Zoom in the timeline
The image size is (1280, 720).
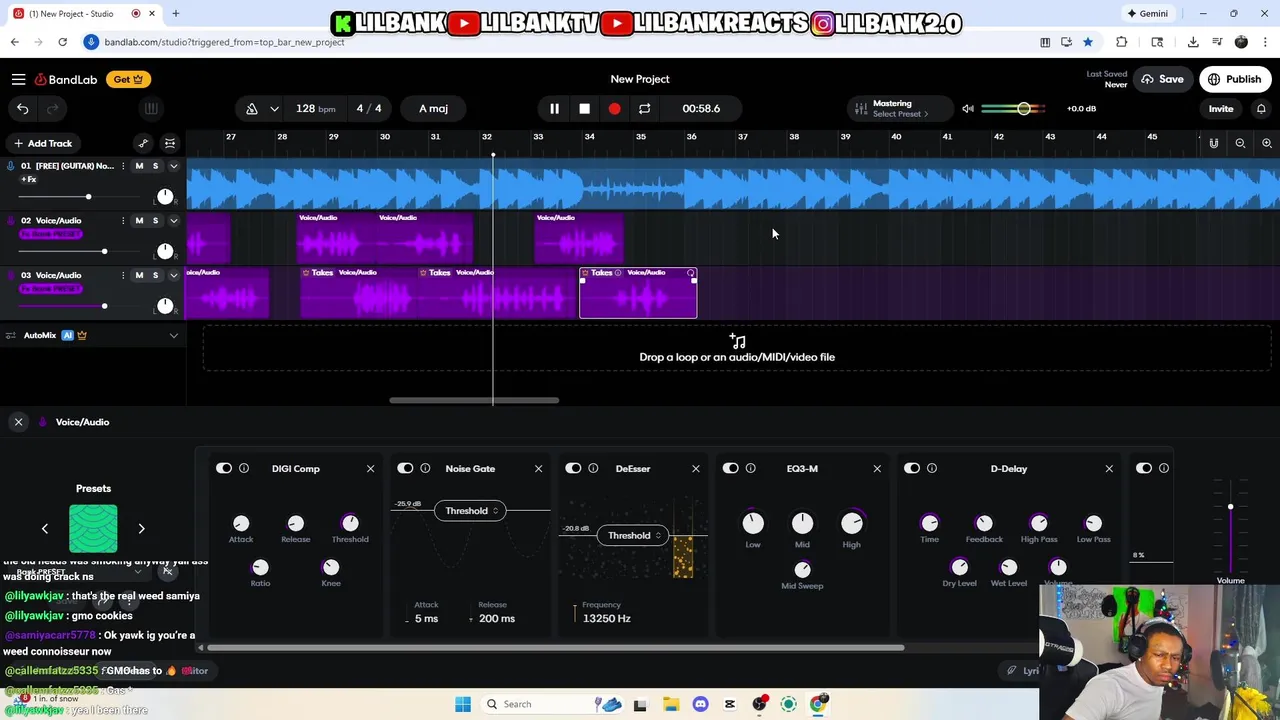[x=1267, y=143]
